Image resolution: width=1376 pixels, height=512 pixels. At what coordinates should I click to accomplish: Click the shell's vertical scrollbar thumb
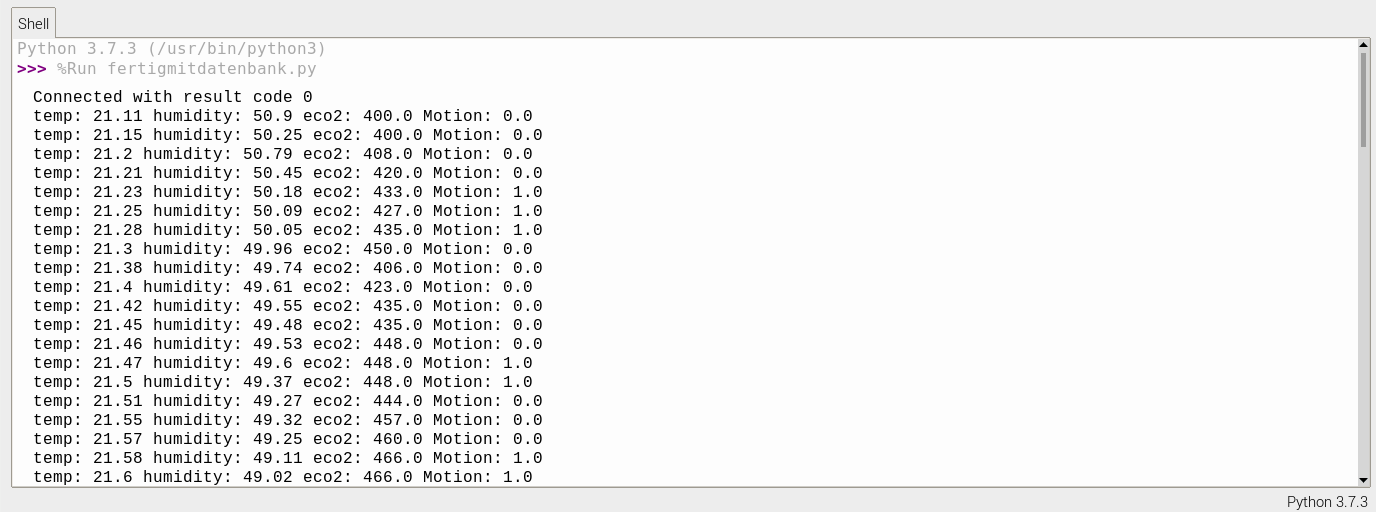point(1363,100)
